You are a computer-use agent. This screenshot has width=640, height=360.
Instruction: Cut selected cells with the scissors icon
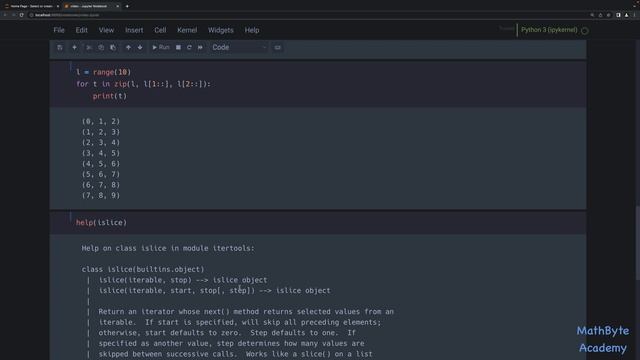pyautogui.click(x=89, y=47)
